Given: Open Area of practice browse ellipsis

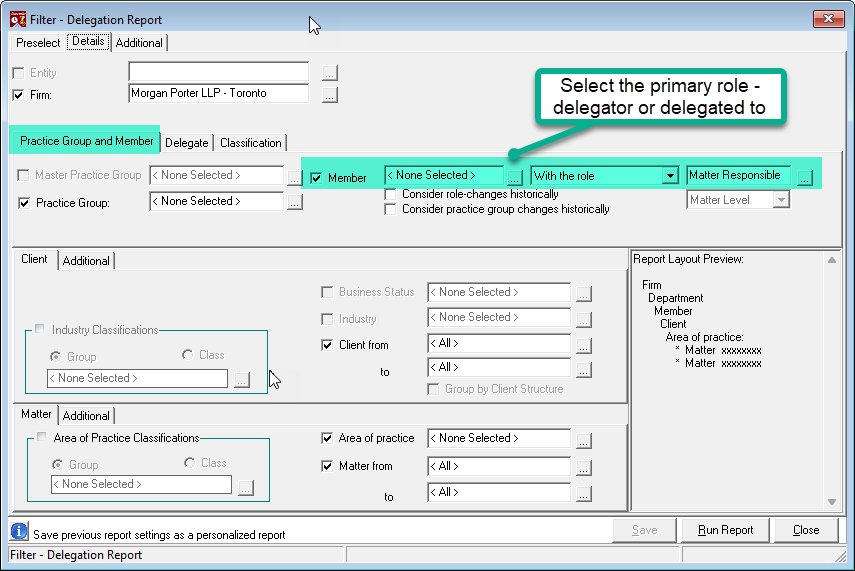Looking at the screenshot, I should [x=583, y=441].
